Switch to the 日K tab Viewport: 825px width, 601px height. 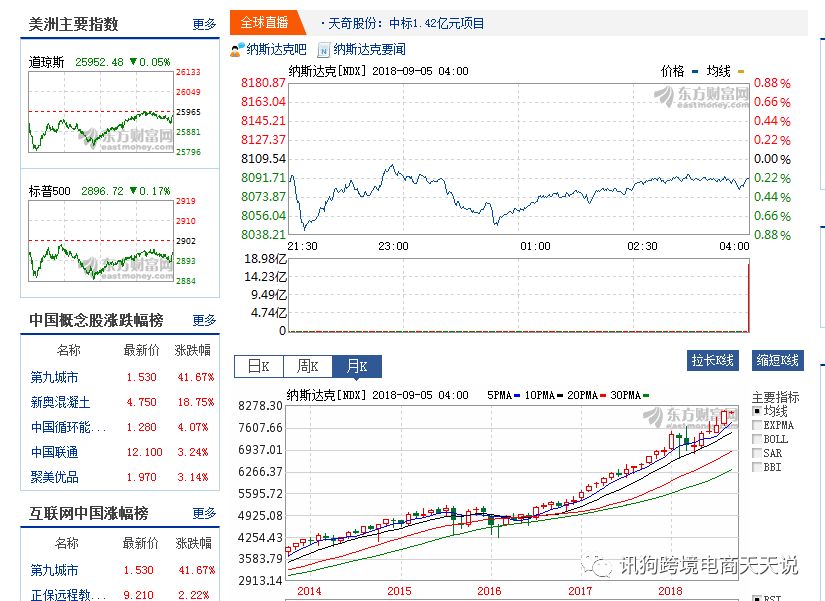258,366
